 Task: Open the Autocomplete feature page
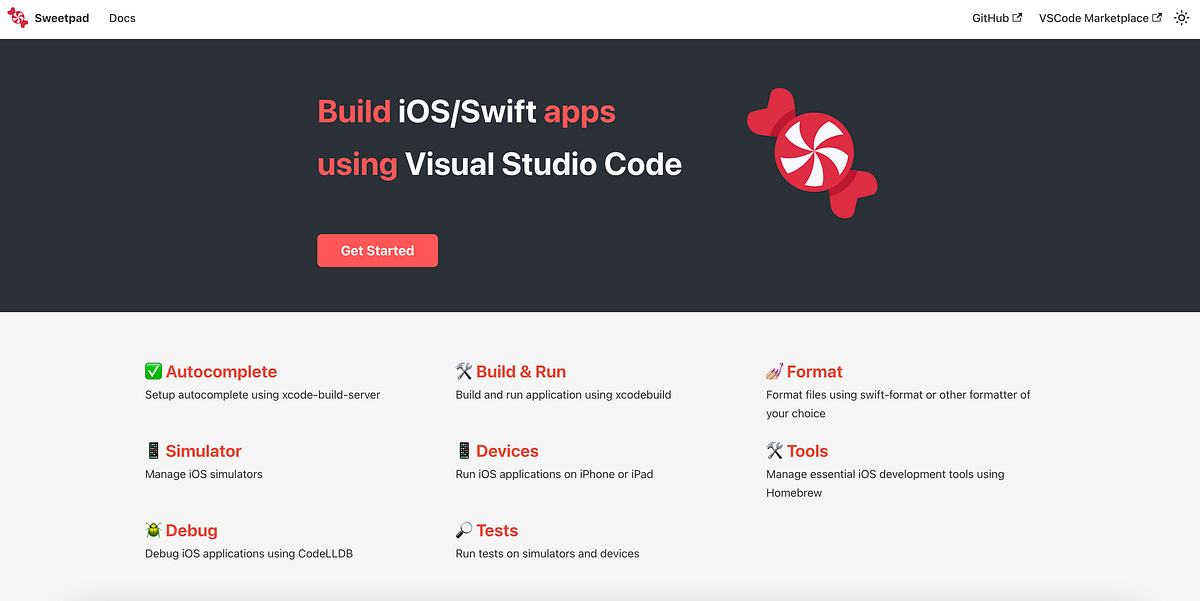[x=222, y=371]
